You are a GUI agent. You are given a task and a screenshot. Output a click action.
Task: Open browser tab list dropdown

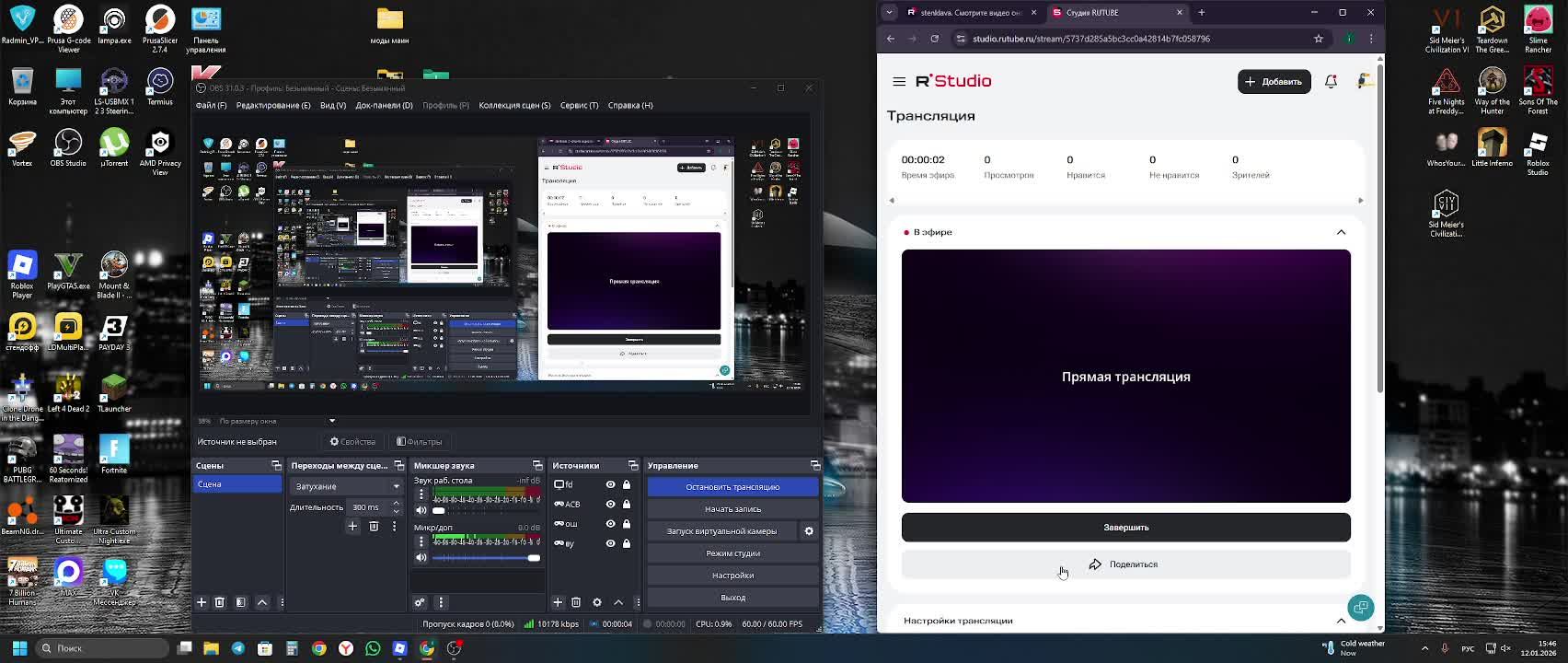pos(889,13)
